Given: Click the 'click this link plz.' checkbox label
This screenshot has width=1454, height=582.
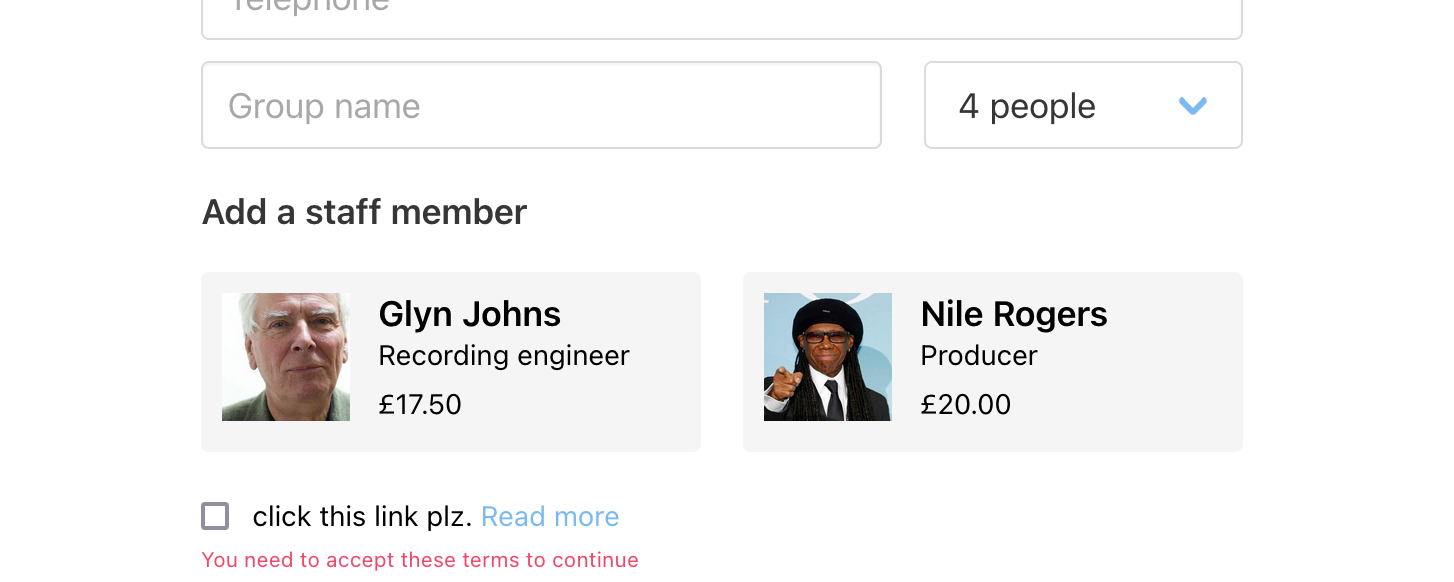Looking at the screenshot, I should coord(362,517).
